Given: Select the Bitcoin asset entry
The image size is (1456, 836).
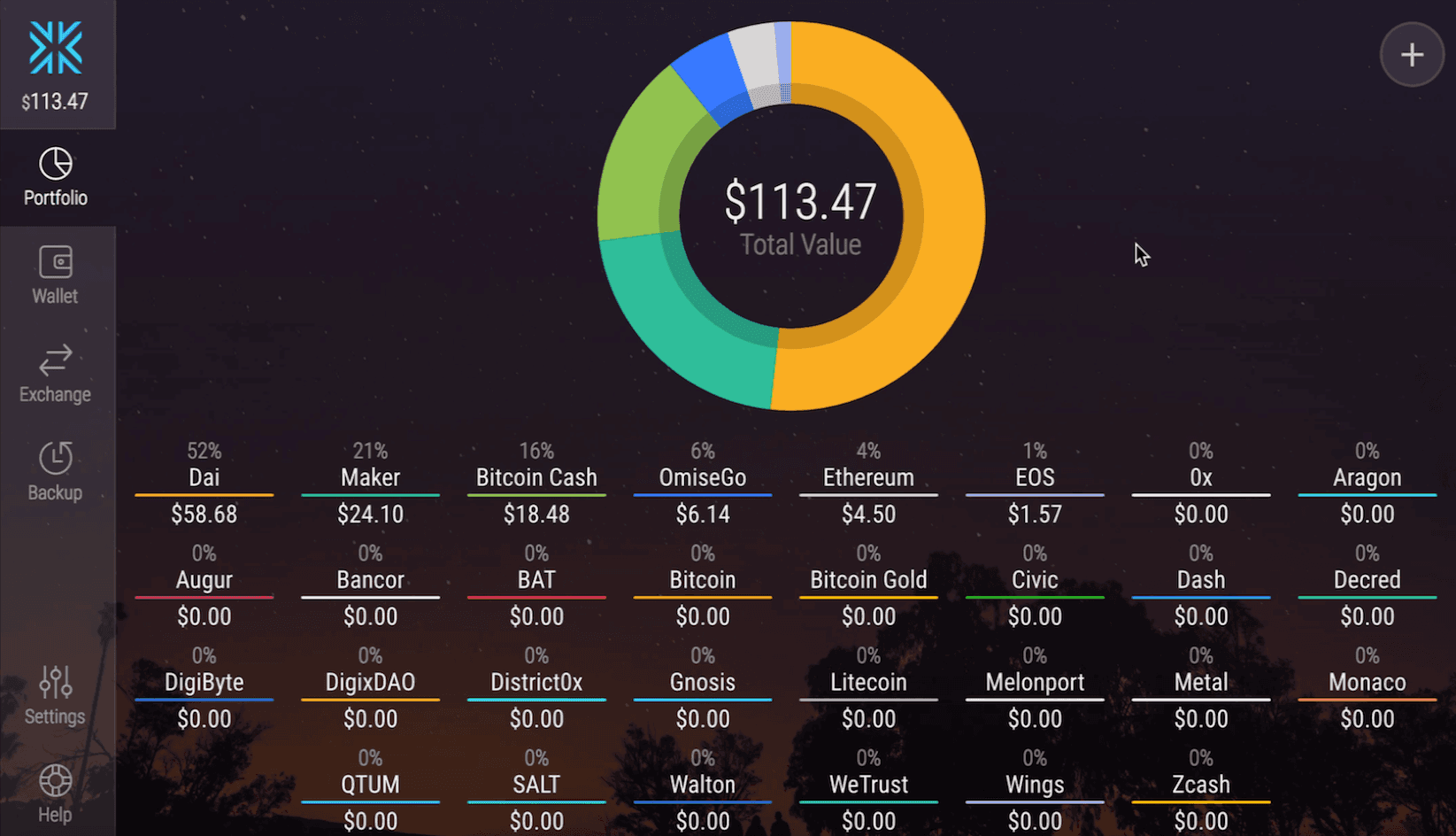Looking at the screenshot, I should 703,585.
